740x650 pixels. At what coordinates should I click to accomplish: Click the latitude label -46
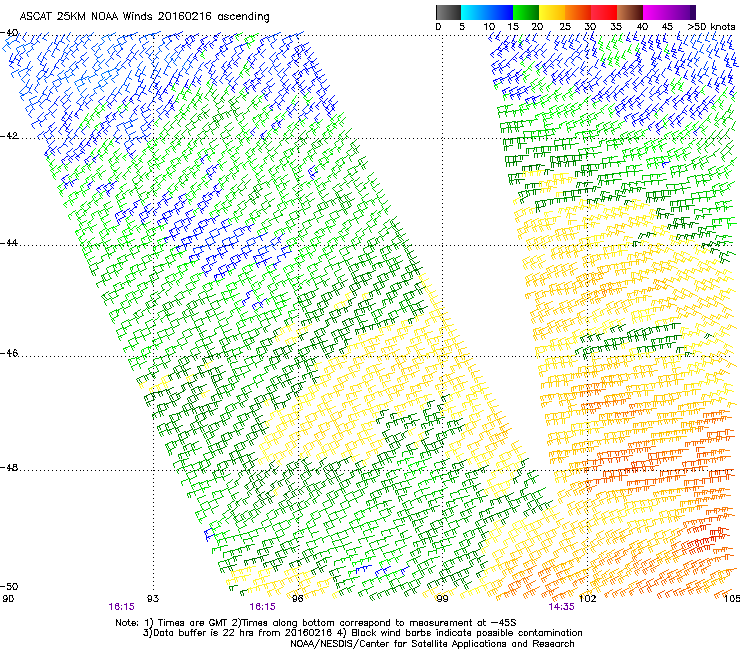(9, 353)
